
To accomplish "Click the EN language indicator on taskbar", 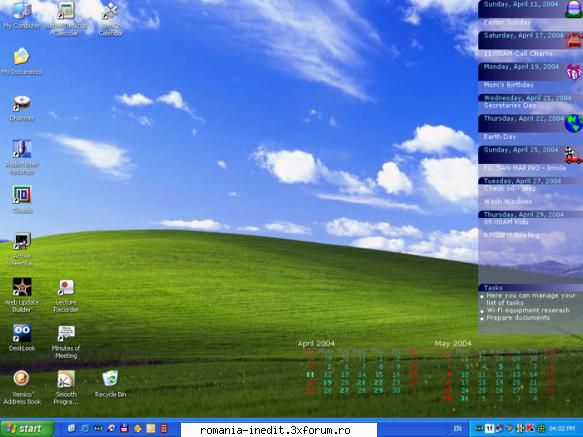I will coord(458,429).
